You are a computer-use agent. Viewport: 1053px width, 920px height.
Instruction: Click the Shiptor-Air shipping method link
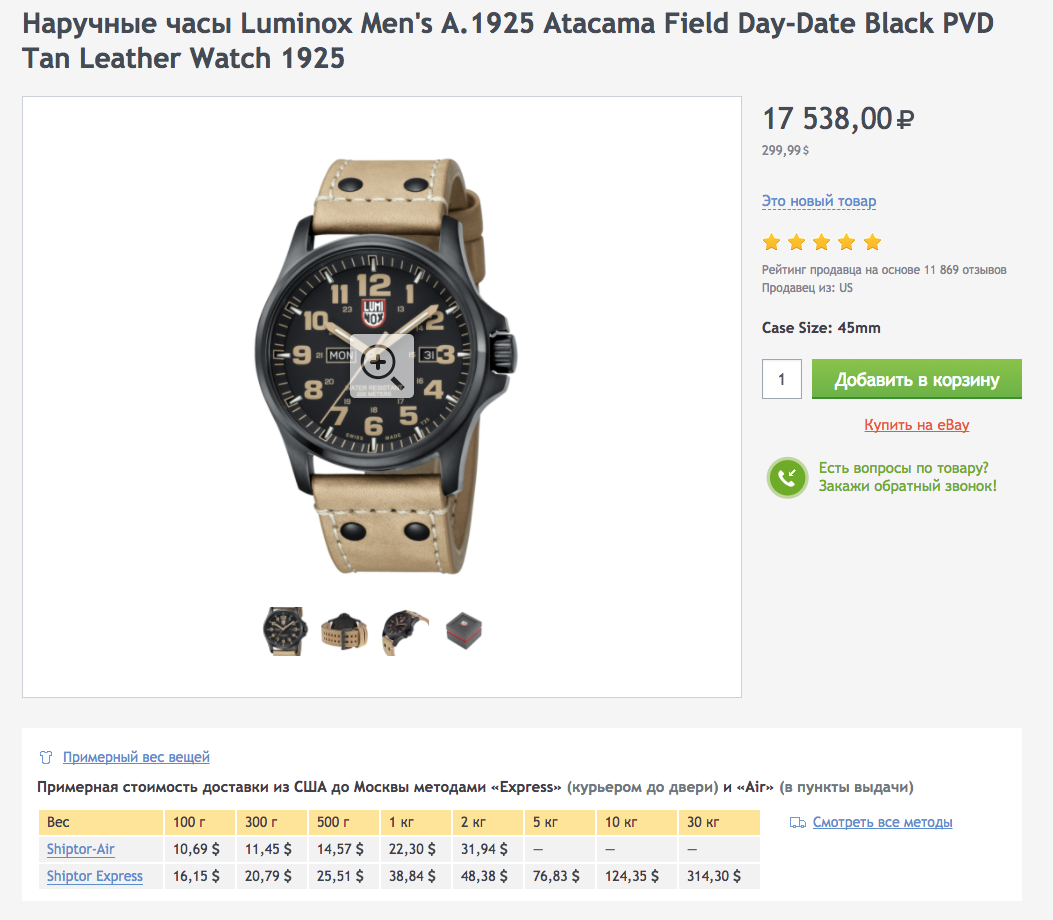pyautogui.click(x=81, y=849)
